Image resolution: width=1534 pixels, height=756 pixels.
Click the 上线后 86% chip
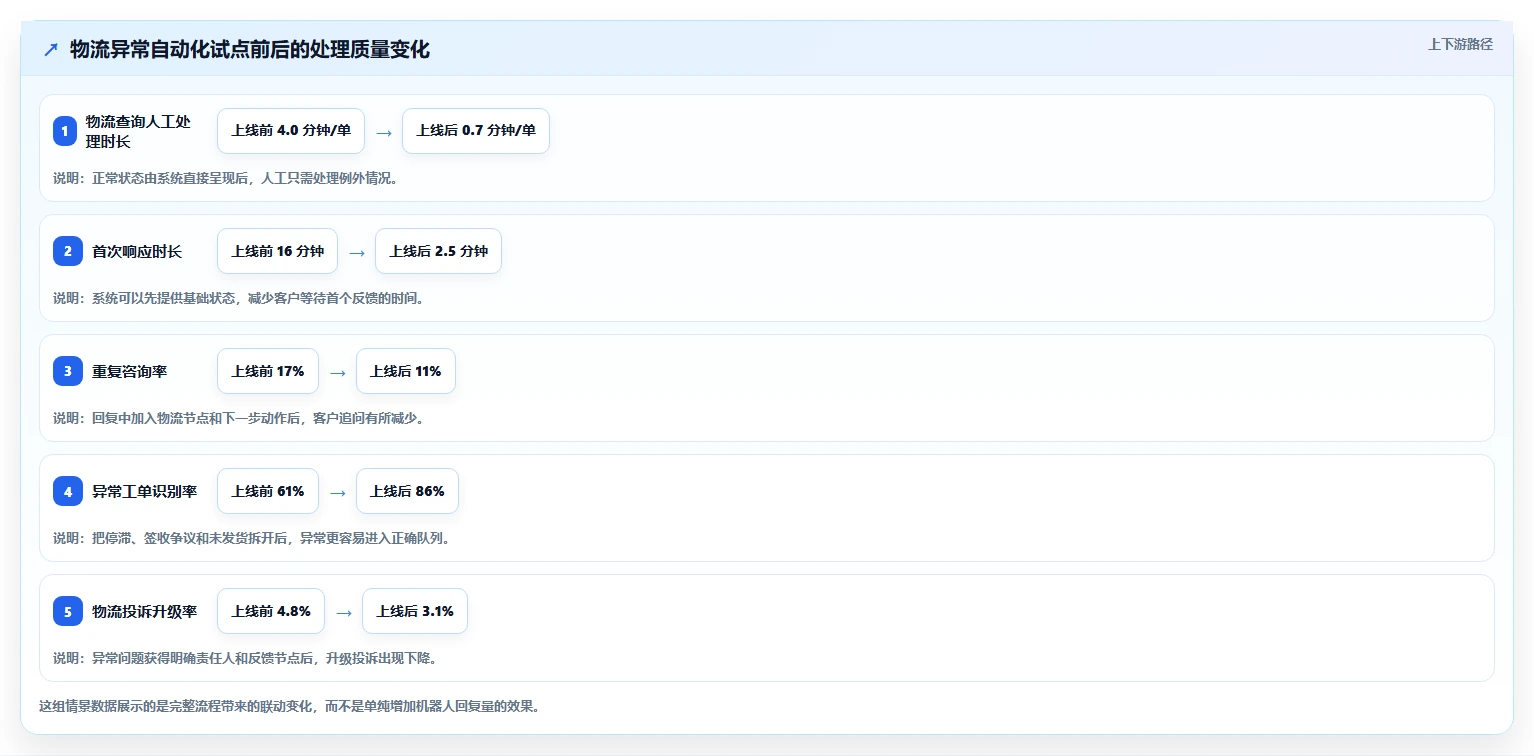(x=407, y=491)
